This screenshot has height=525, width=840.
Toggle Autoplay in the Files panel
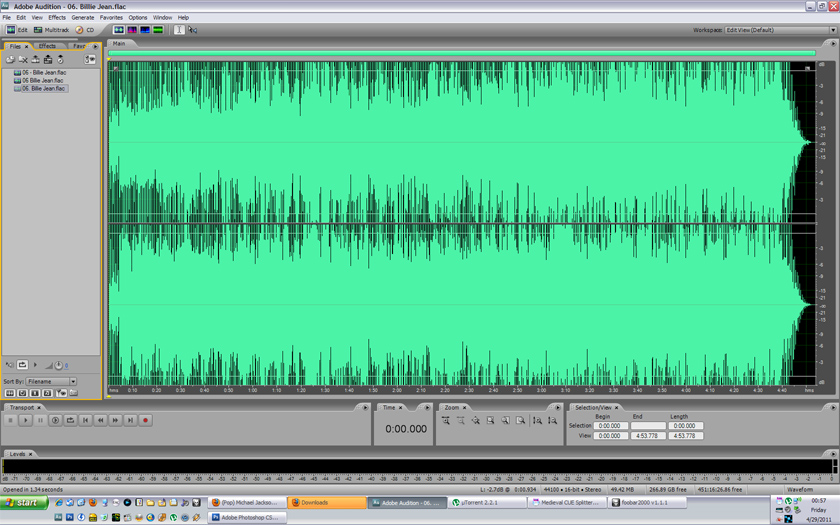coord(10,365)
